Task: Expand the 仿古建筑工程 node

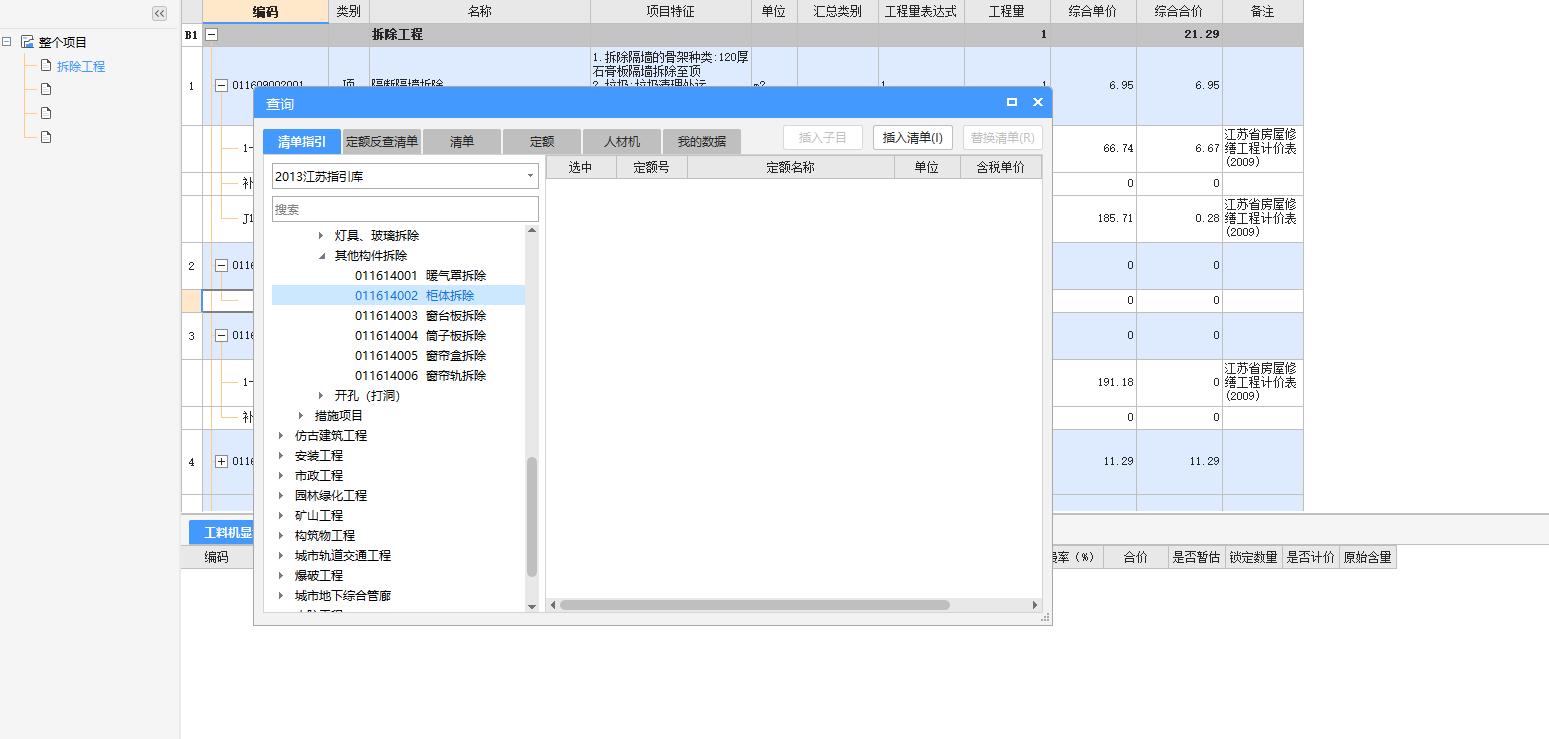Action: pyautogui.click(x=281, y=436)
